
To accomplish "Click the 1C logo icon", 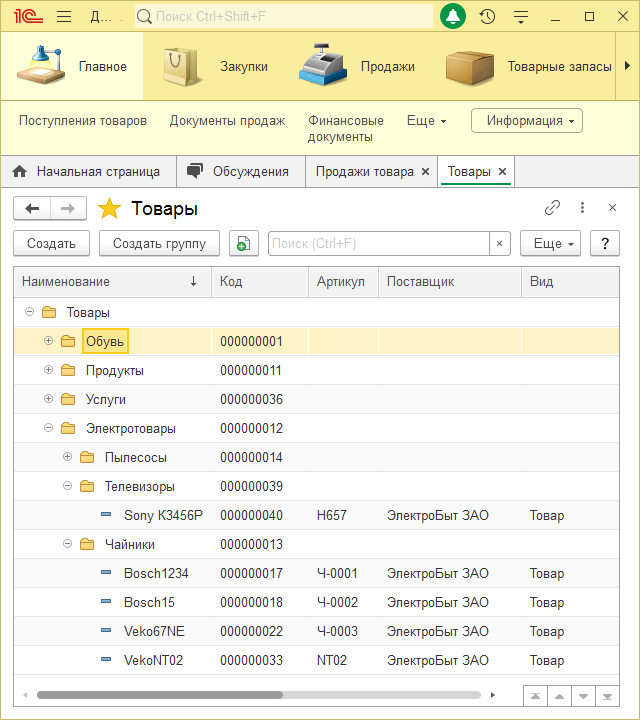I will (28, 17).
